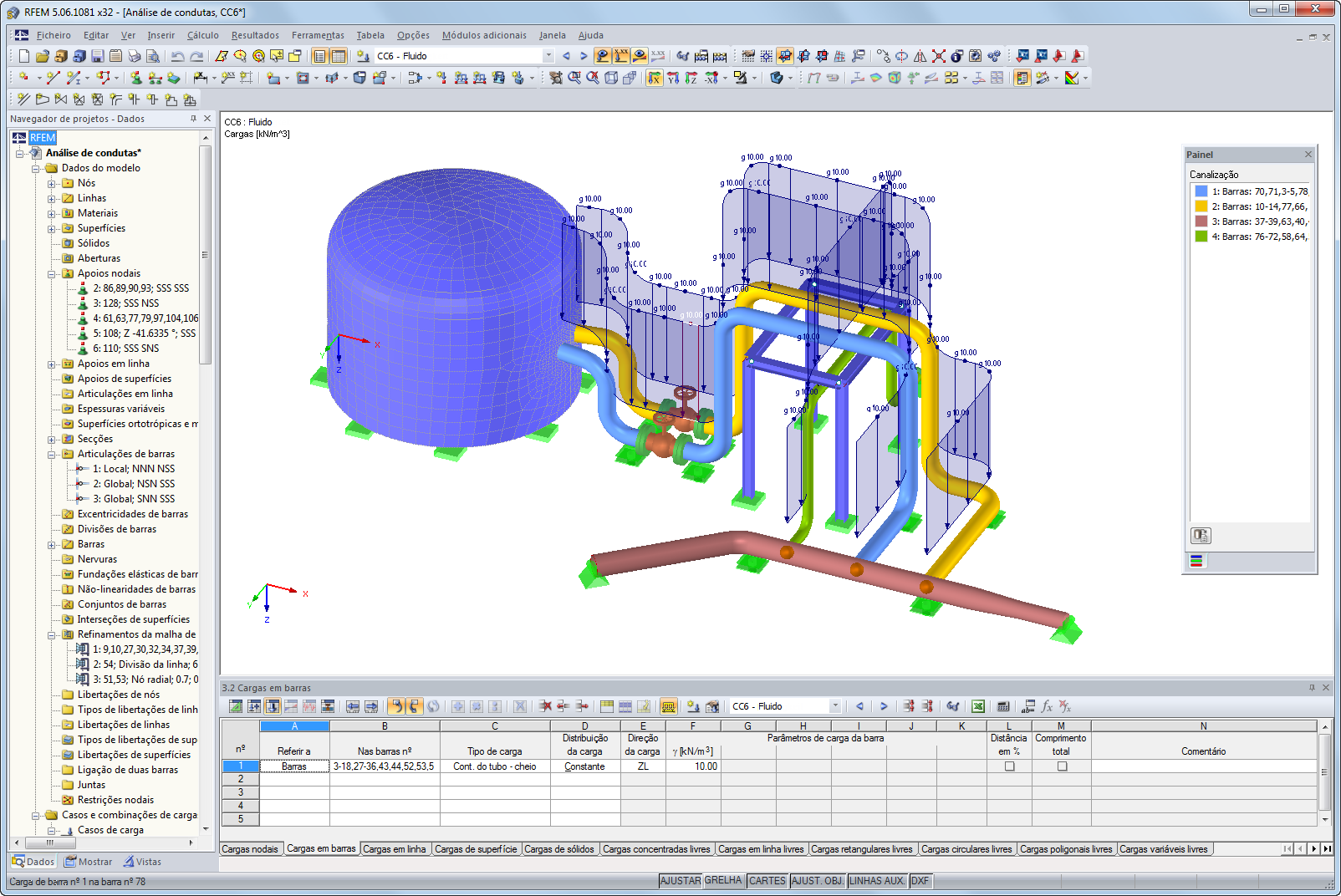Screen dimensions: 1341x896
Task: Create a new model file
Action: coord(24,56)
